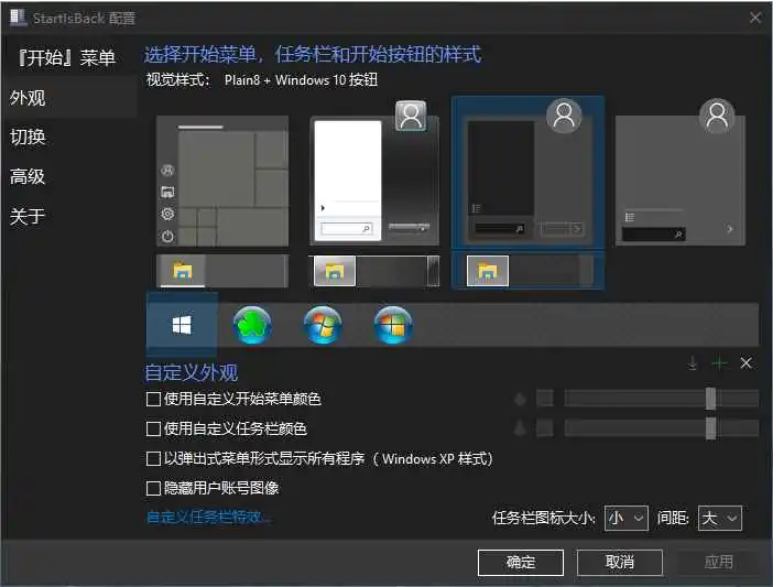Viewport: 776px width, 587px height.
Task: Check 隐藏用户账号图像 option
Action: point(153,489)
